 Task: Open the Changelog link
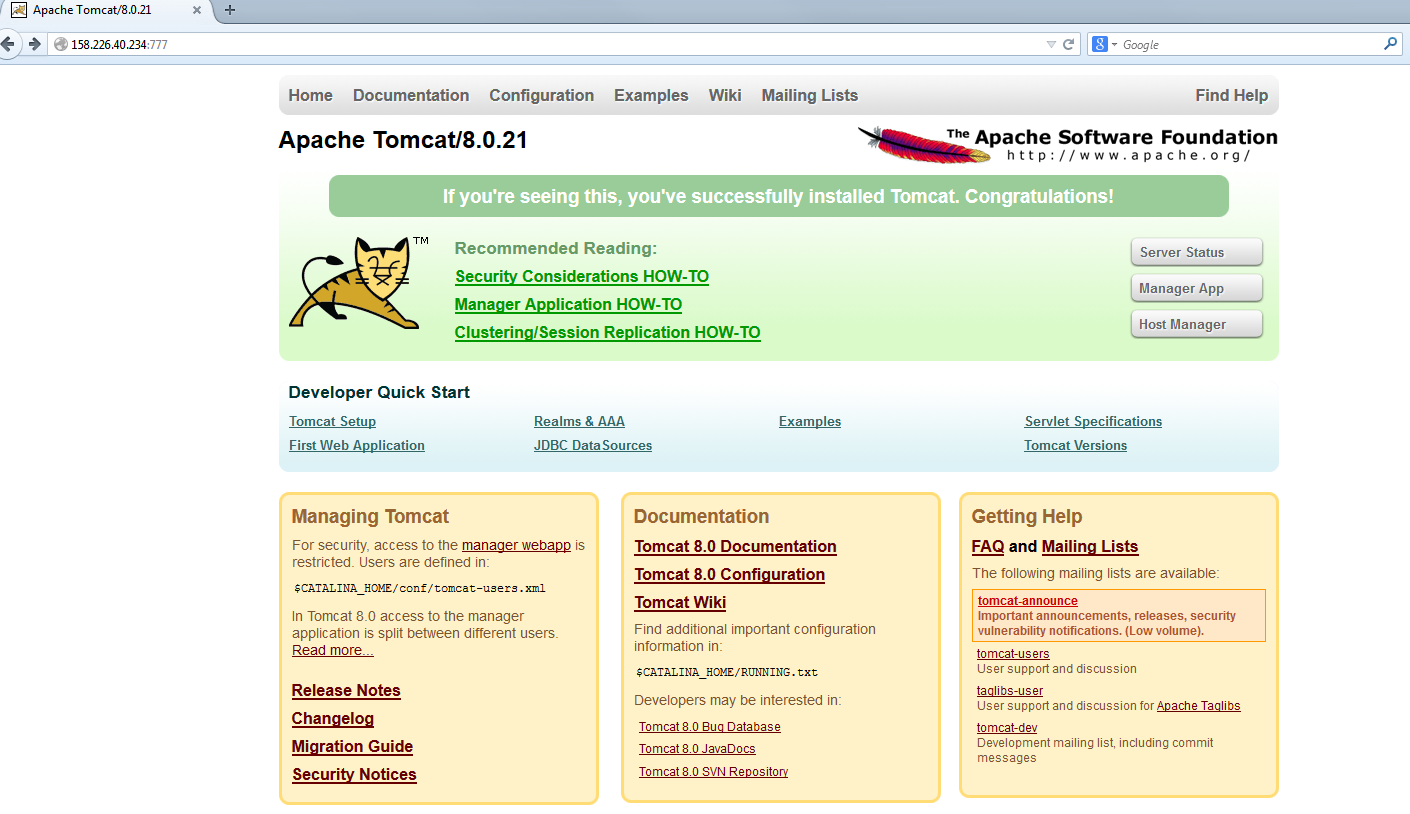[333, 719]
